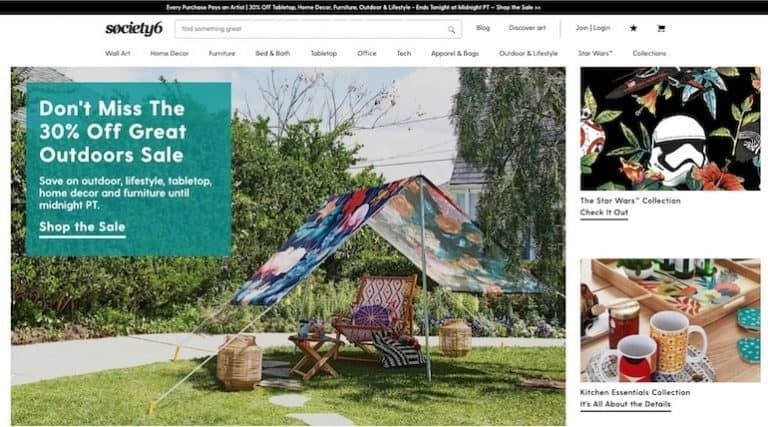Viewport: 768px width, 427px height.
Task: Click the search magnifier icon
Action: click(451, 29)
